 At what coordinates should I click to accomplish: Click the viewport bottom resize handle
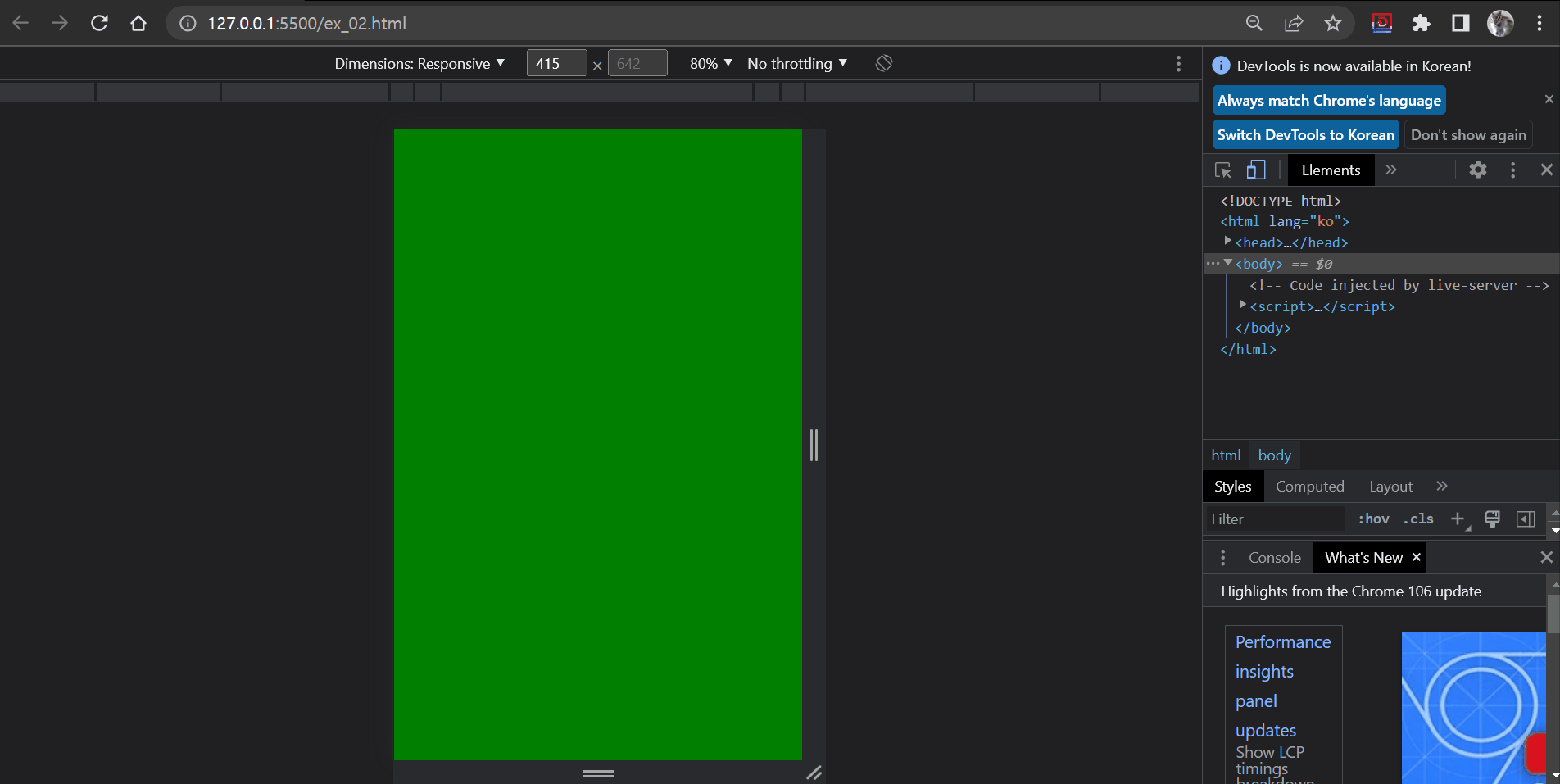coord(598,773)
